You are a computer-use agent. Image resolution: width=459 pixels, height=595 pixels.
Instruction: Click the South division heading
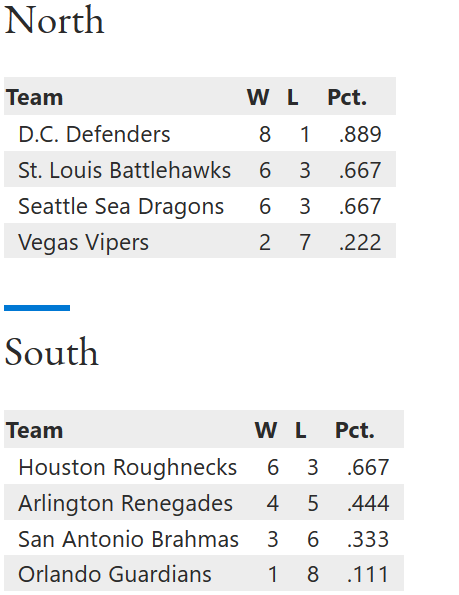pos(52,352)
